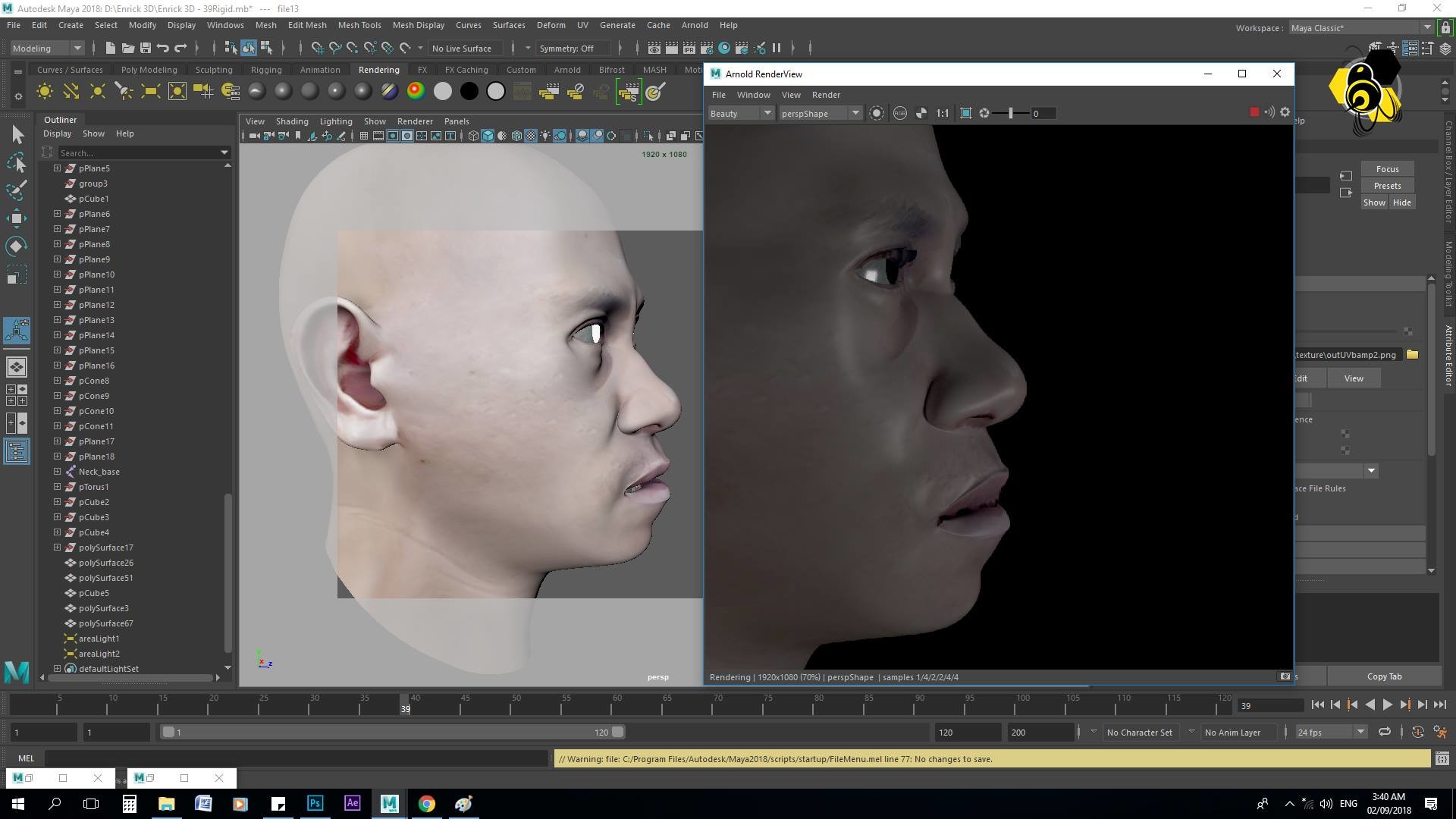This screenshot has width=1456, height=819.
Task: Choose the Scale tool in toolbox
Action: [x=17, y=275]
